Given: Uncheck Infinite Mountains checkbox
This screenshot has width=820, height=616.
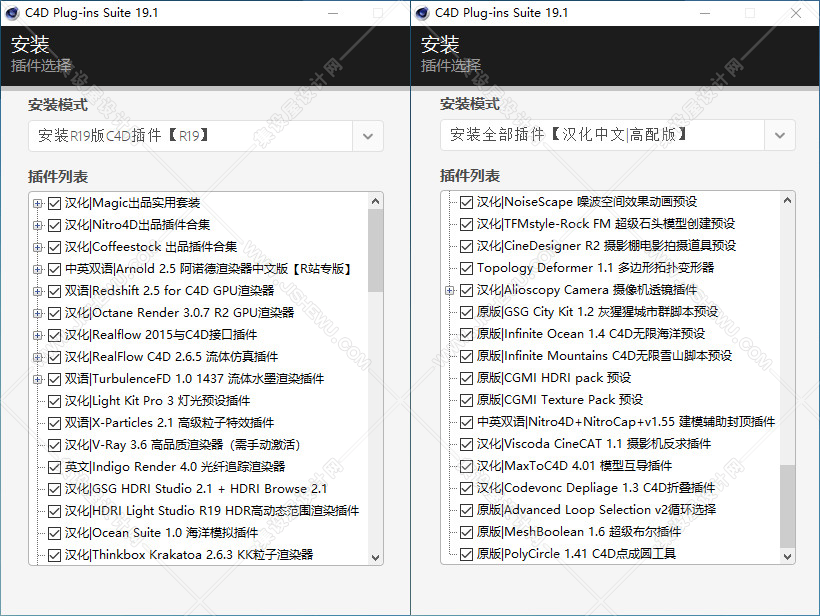Looking at the screenshot, I should (466, 356).
